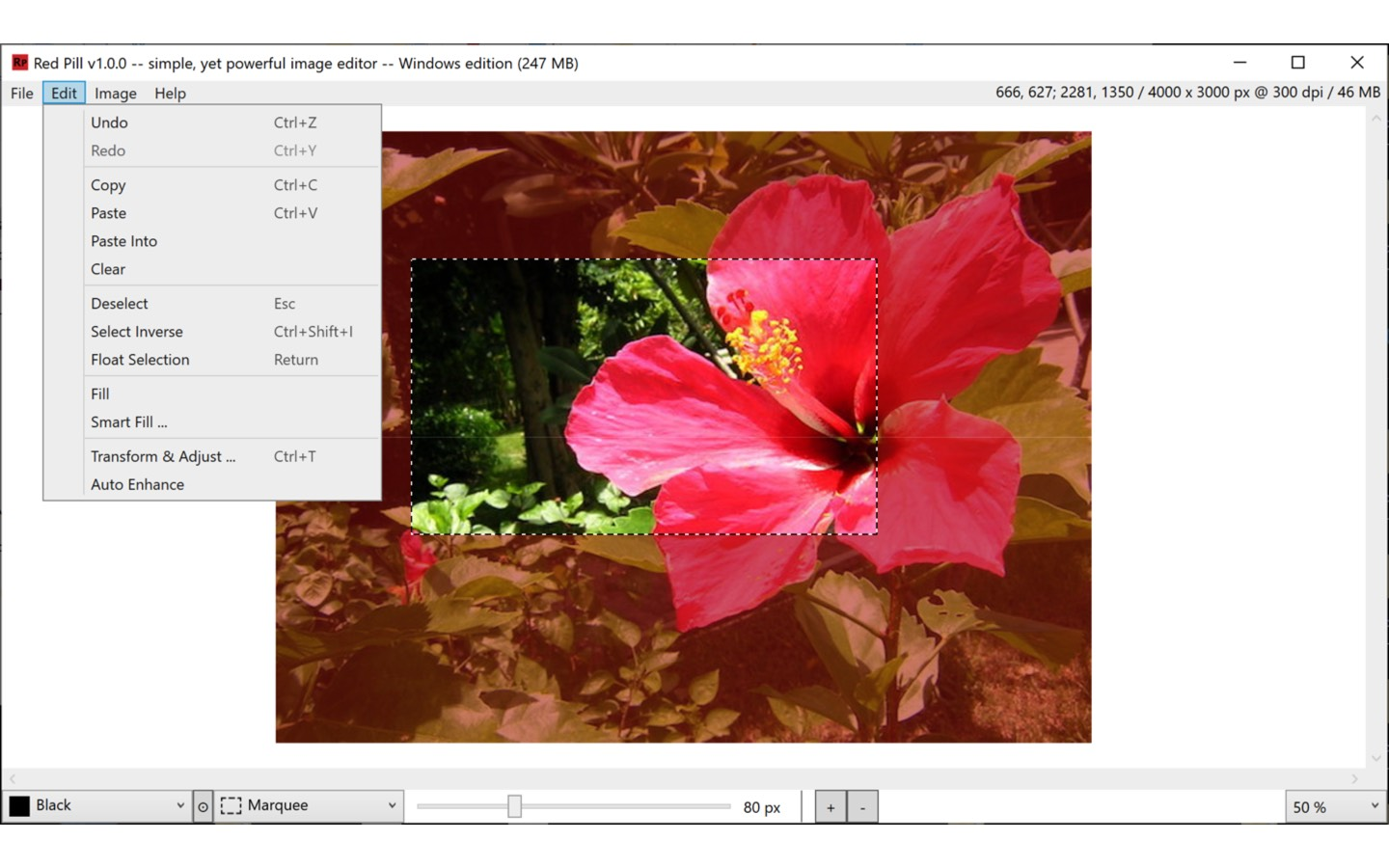The width and height of the screenshot is (1389, 868).
Task: Click Select Inverse menu item
Action: (136, 332)
